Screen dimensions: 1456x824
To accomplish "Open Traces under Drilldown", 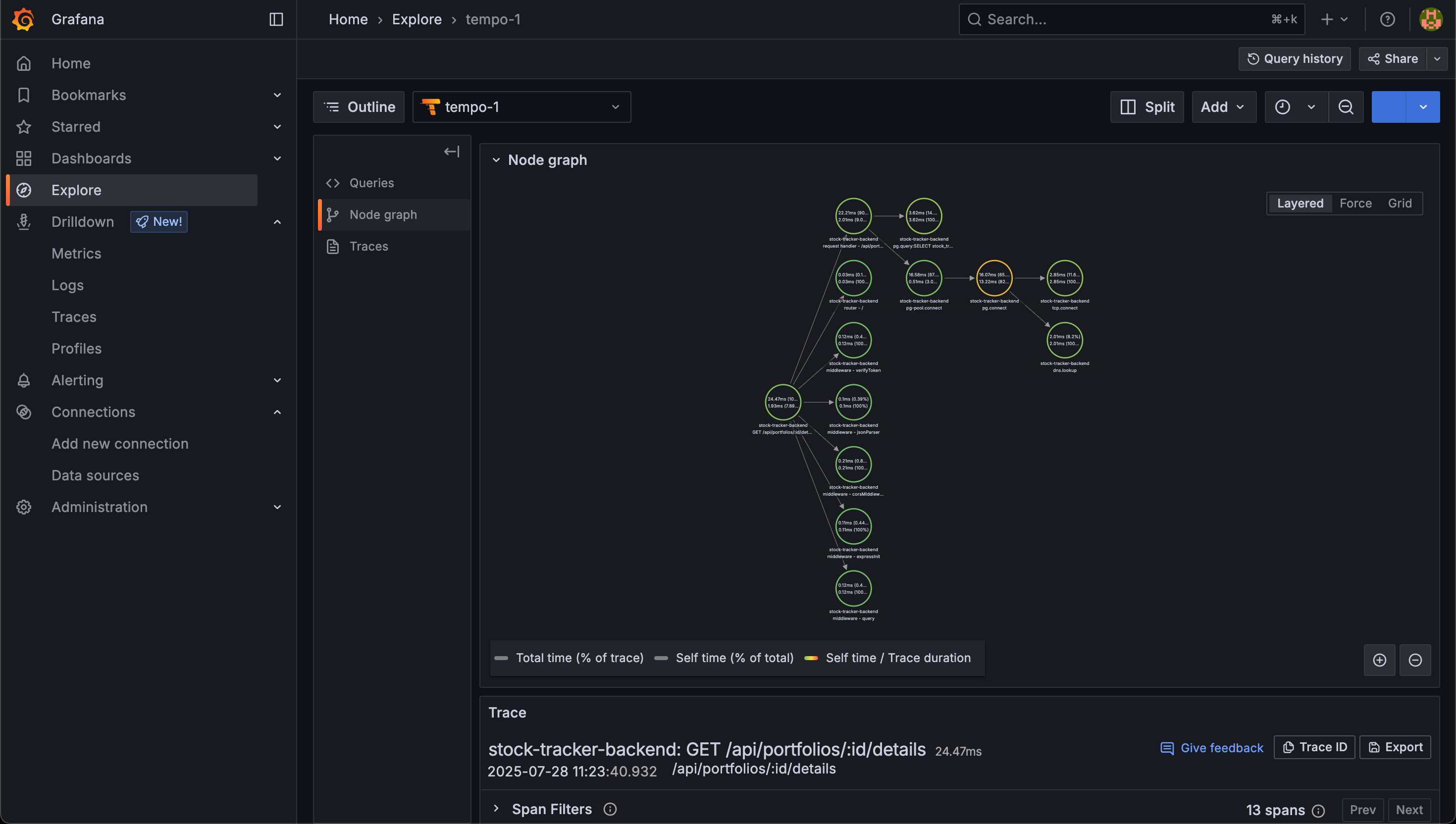I will click(x=74, y=317).
